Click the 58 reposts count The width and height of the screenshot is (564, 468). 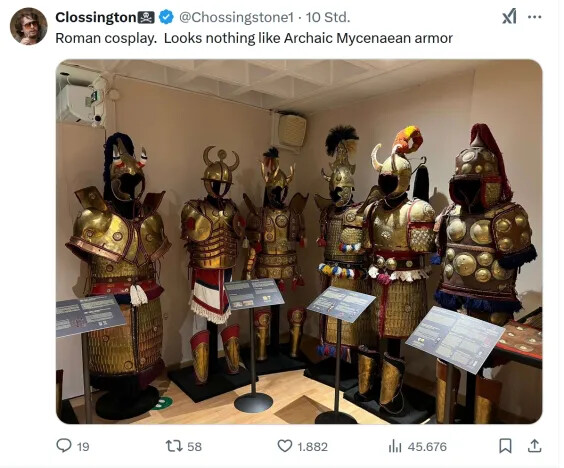click(x=194, y=447)
